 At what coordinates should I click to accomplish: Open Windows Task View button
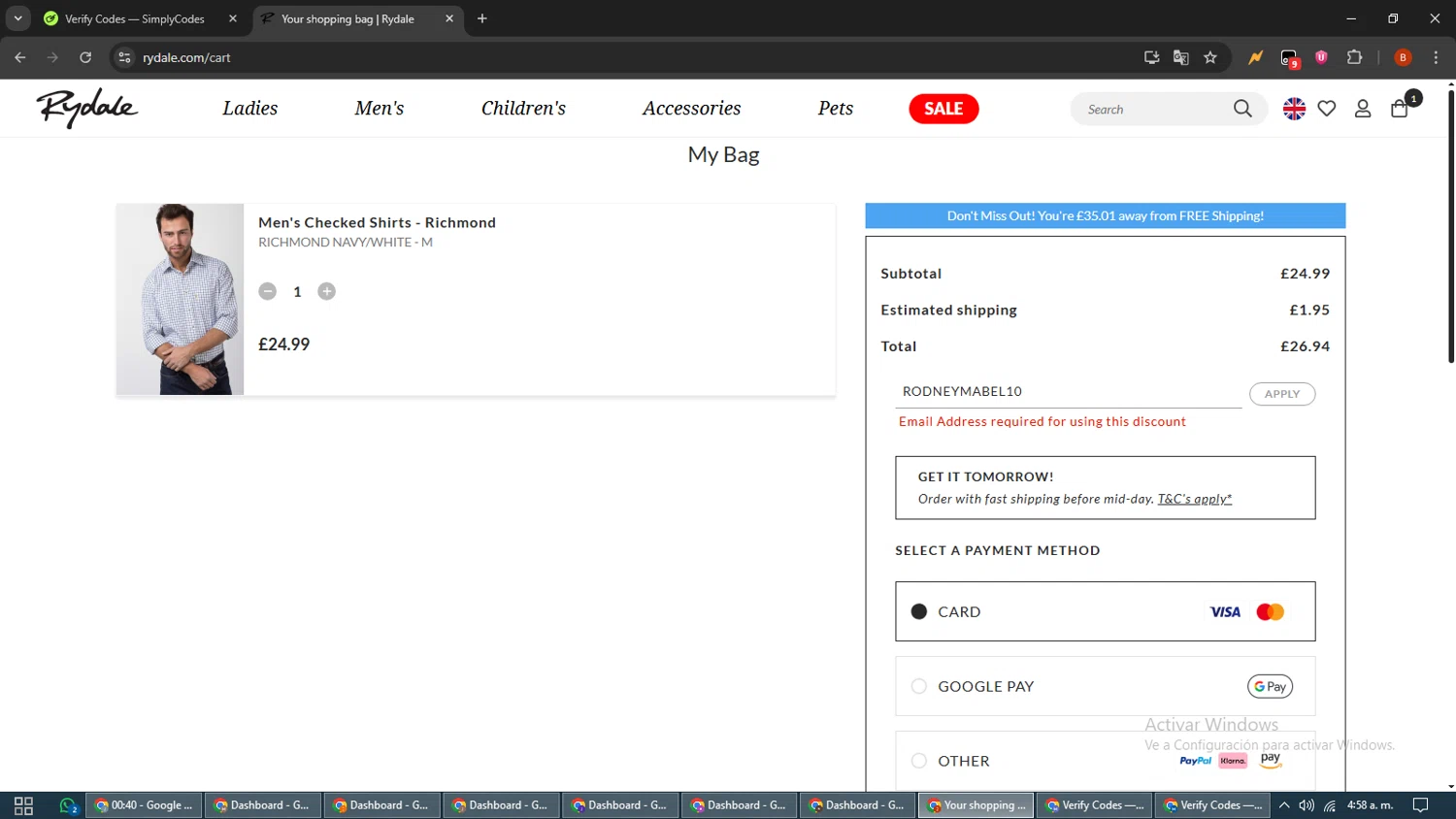[23, 805]
